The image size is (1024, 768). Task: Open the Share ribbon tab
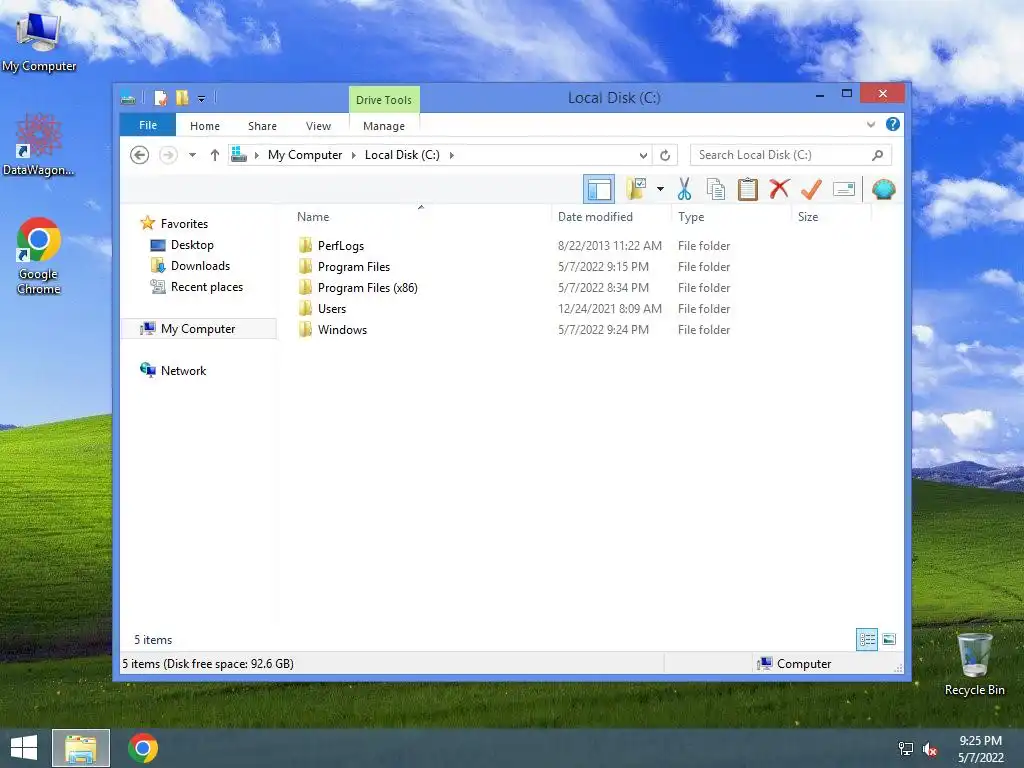pos(262,126)
